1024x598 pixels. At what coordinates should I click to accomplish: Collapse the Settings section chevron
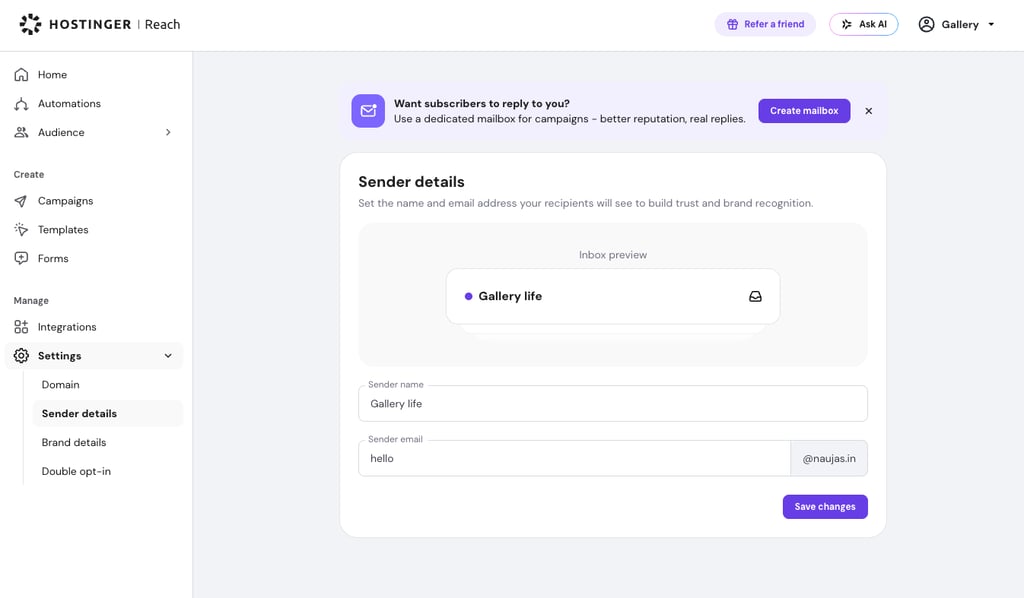click(x=168, y=356)
